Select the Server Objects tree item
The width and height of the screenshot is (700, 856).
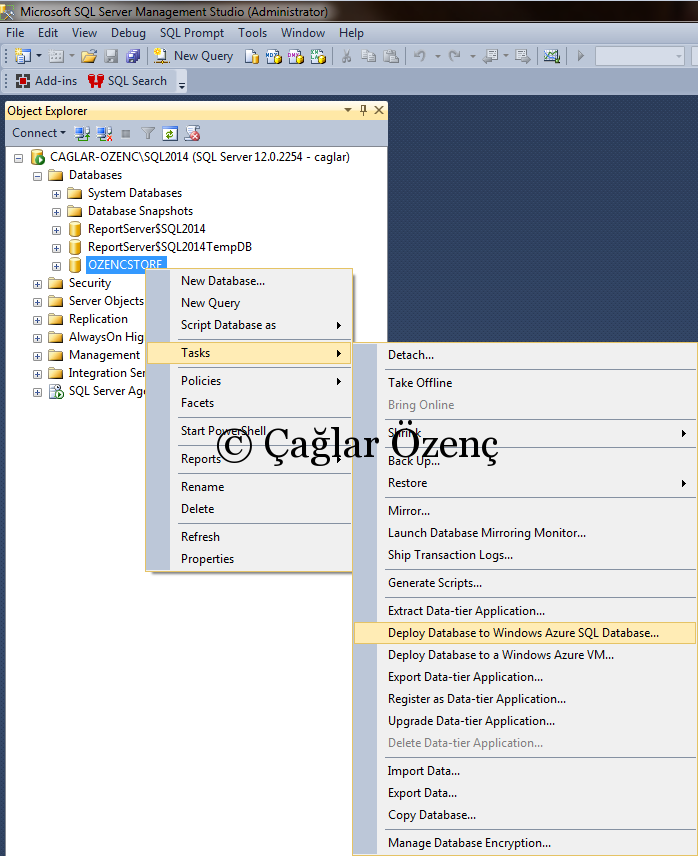click(x=106, y=301)
